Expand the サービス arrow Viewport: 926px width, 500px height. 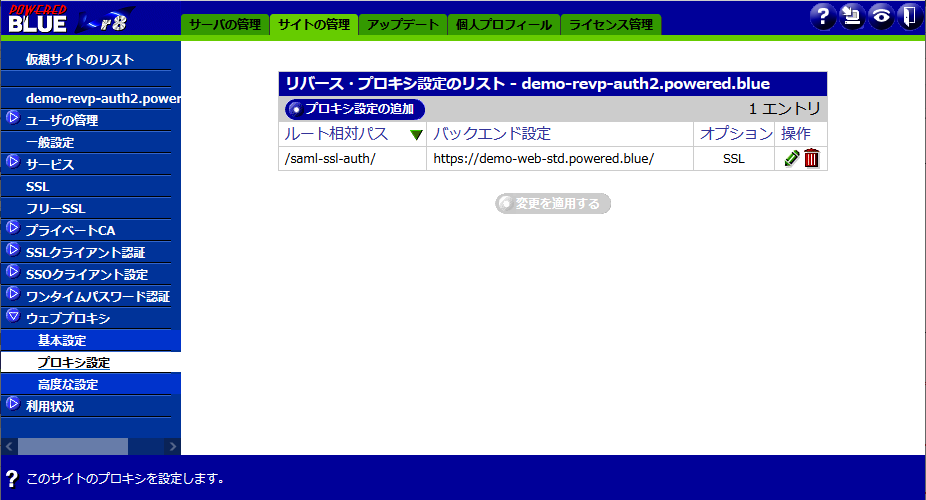13,162
